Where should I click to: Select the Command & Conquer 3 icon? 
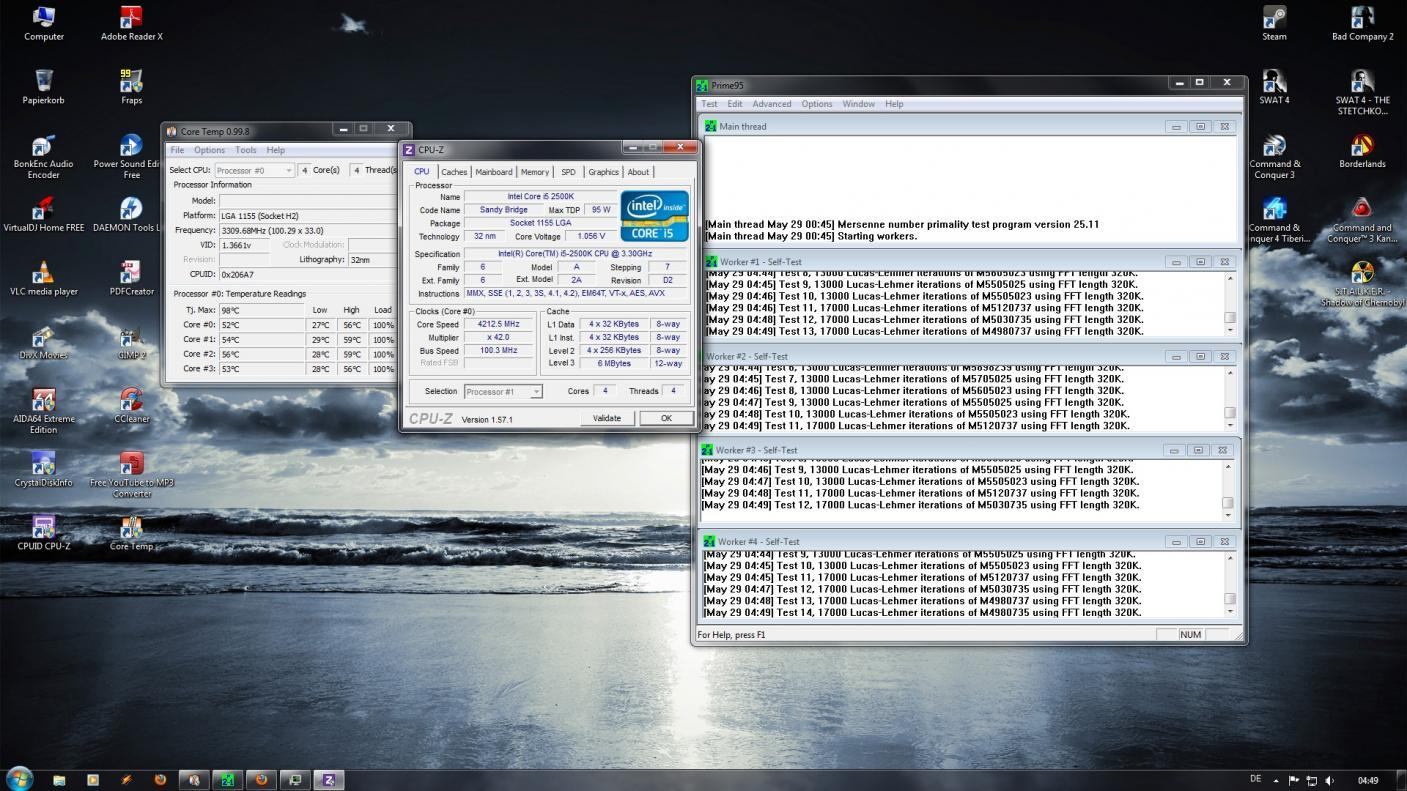pyautogui.click(x=1274, y=156)
